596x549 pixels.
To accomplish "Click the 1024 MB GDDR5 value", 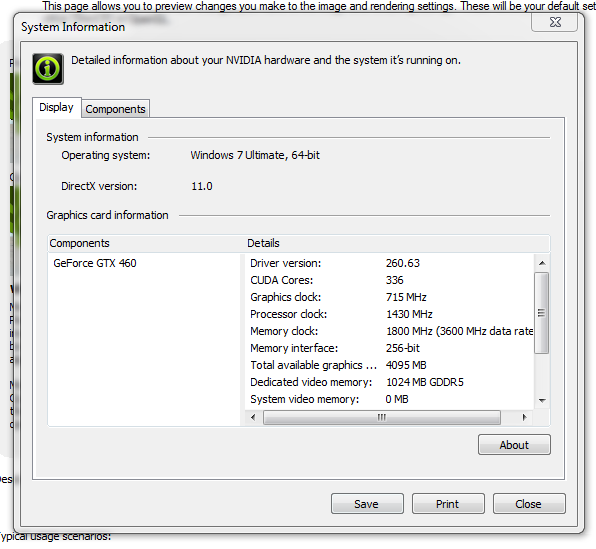I will coord(425,382).
